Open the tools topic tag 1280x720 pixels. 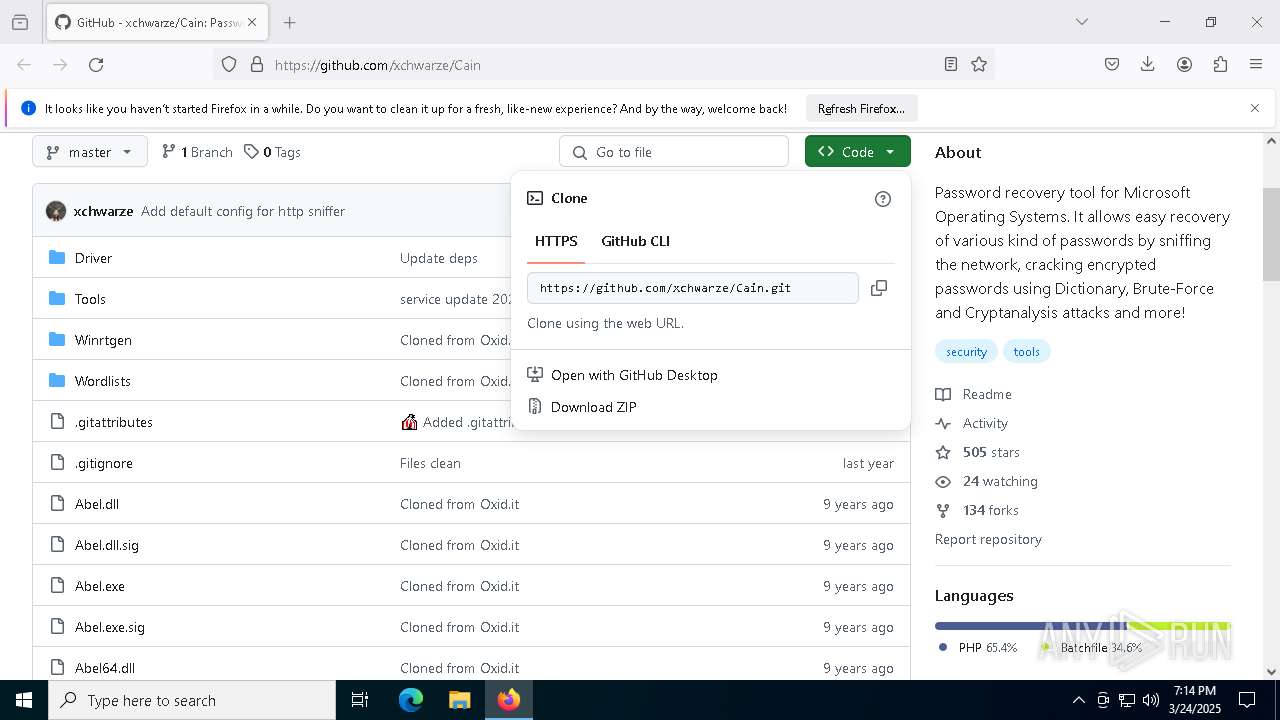click(1026, 351)
